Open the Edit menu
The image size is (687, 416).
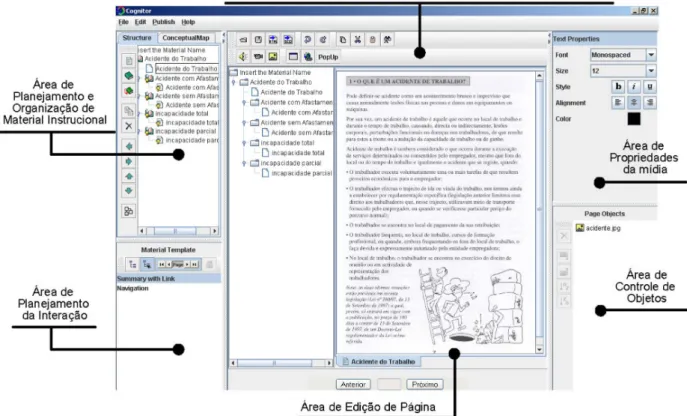140,22
